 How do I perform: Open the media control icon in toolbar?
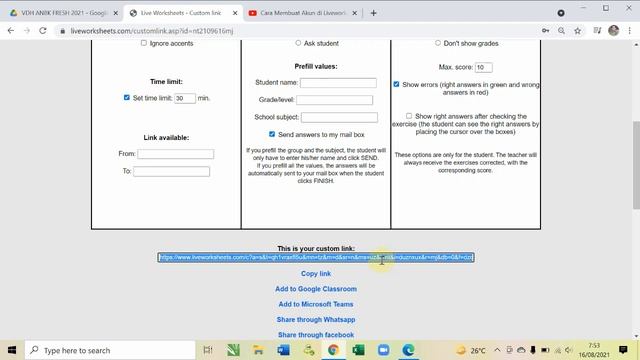[597, 31]
